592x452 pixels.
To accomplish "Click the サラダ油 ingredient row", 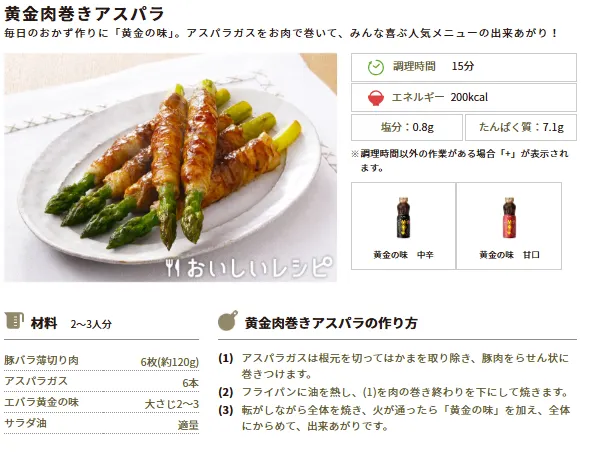I will 101,424.
